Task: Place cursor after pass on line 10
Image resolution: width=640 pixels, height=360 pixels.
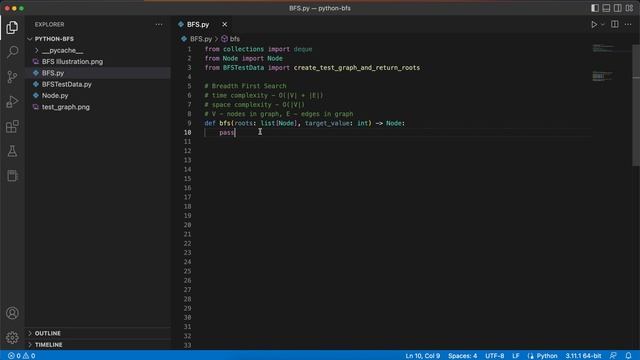Action: 235,133
